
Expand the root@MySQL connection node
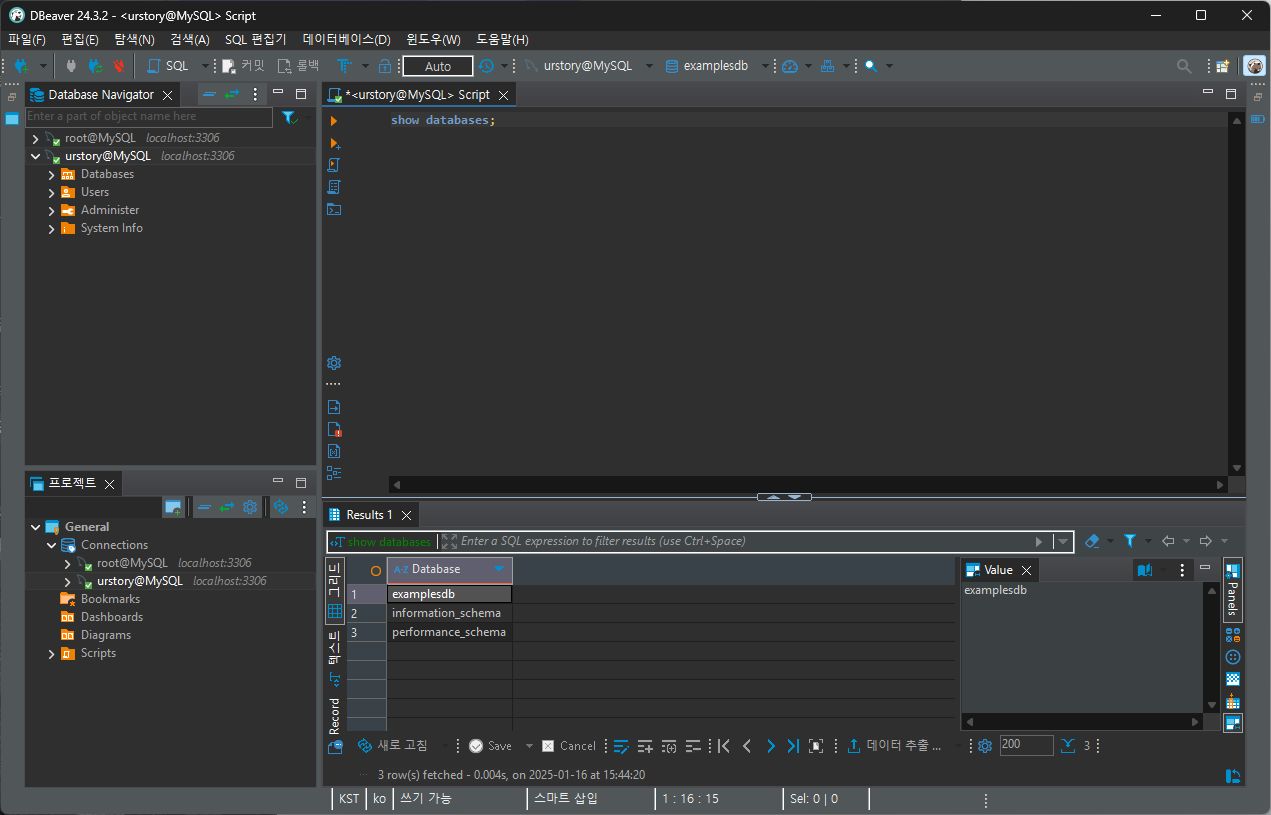pyautogui.click(x=36, y=138)
